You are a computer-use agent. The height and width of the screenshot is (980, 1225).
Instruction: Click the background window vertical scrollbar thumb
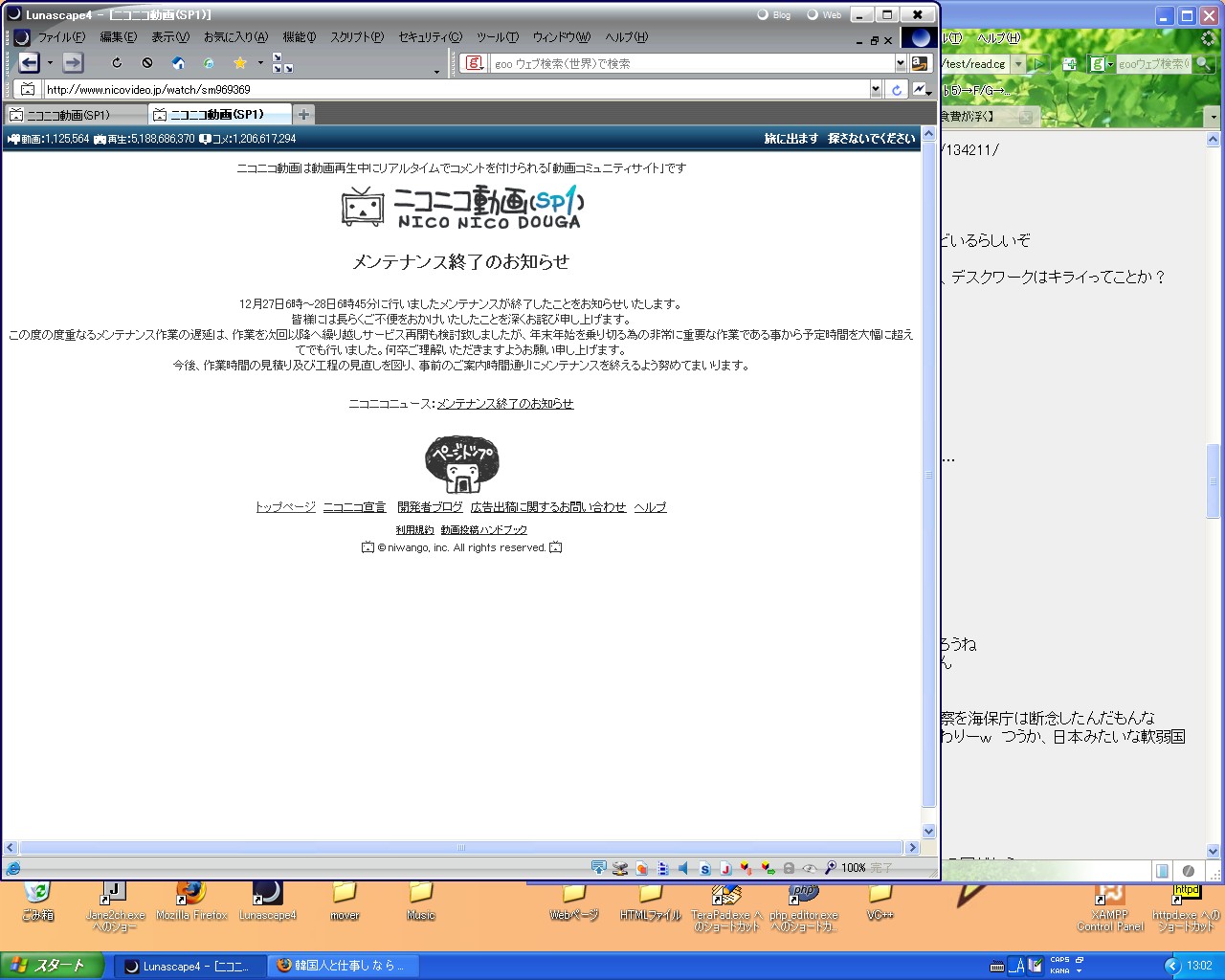(1214, 482)
